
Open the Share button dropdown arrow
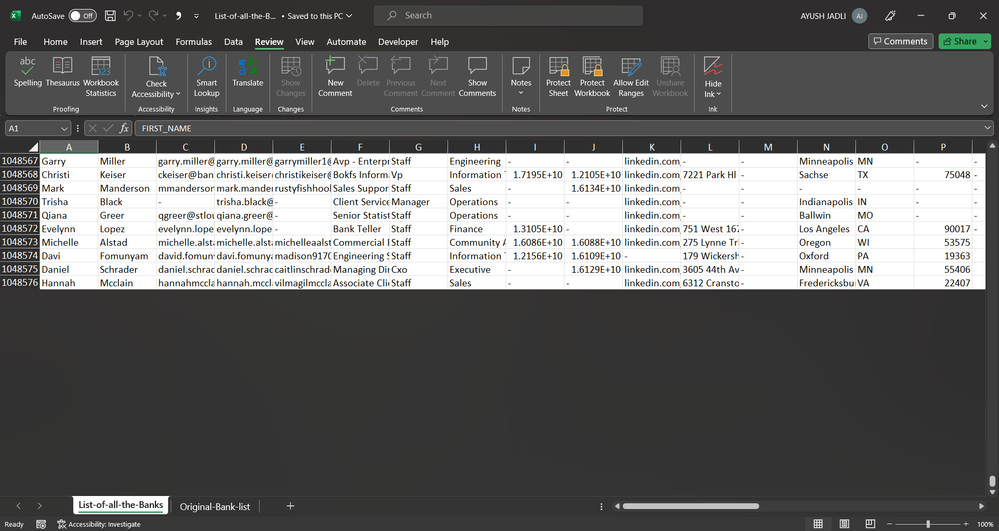[x=986, y=41]
